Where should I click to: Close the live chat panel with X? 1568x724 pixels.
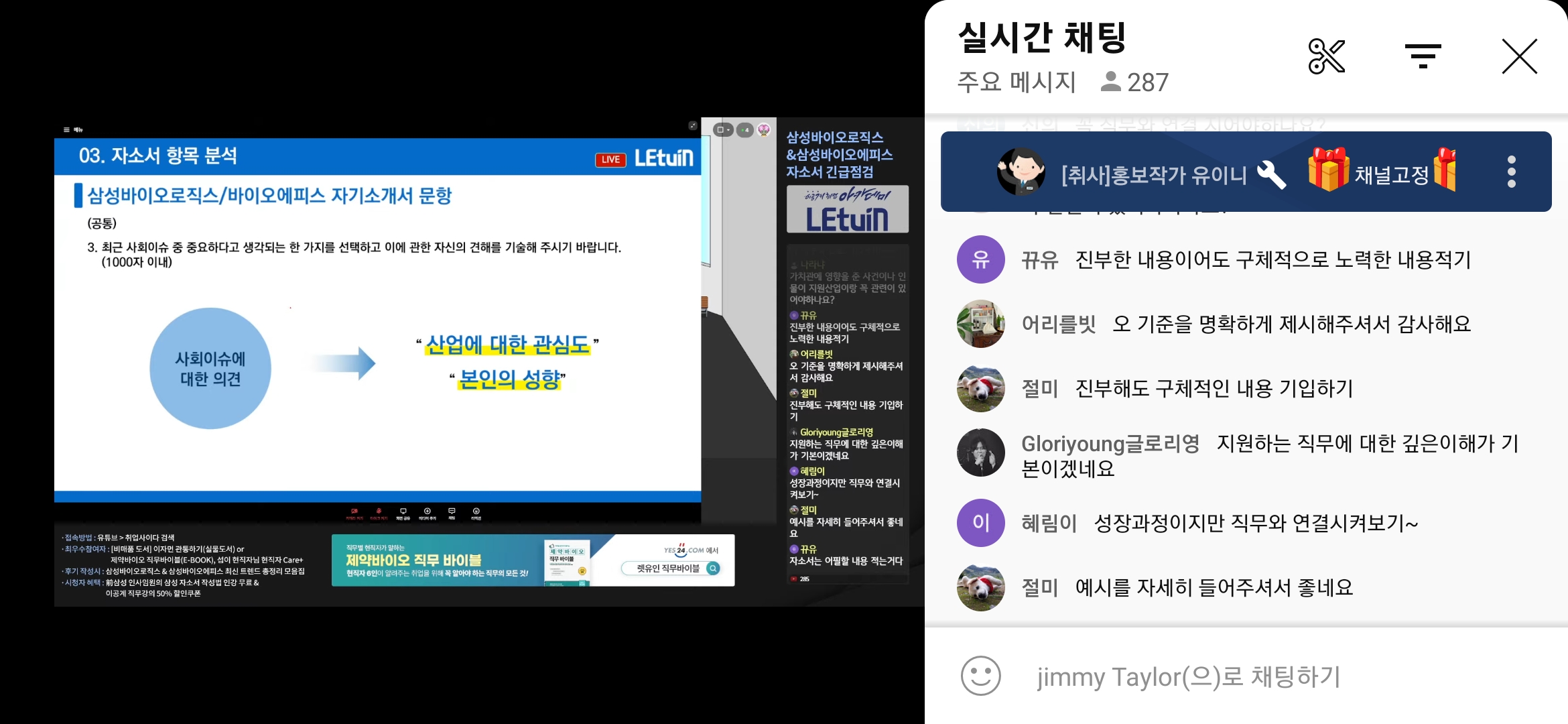coord(1519,56)
